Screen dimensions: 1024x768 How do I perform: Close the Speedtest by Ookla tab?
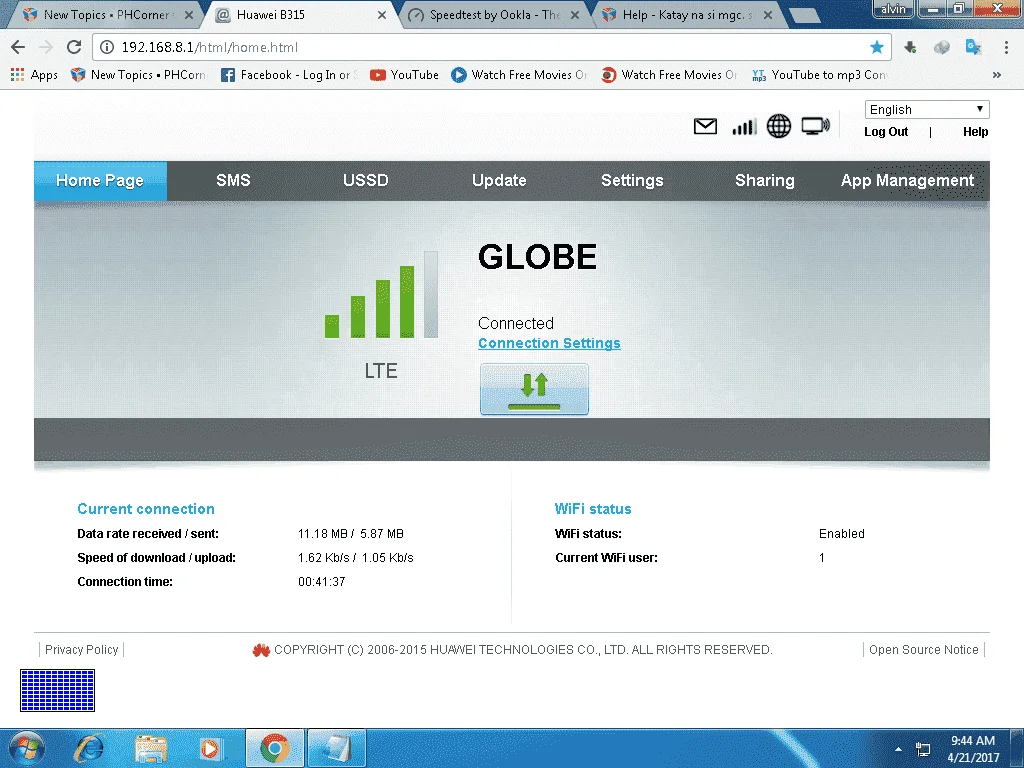[575, 14]
